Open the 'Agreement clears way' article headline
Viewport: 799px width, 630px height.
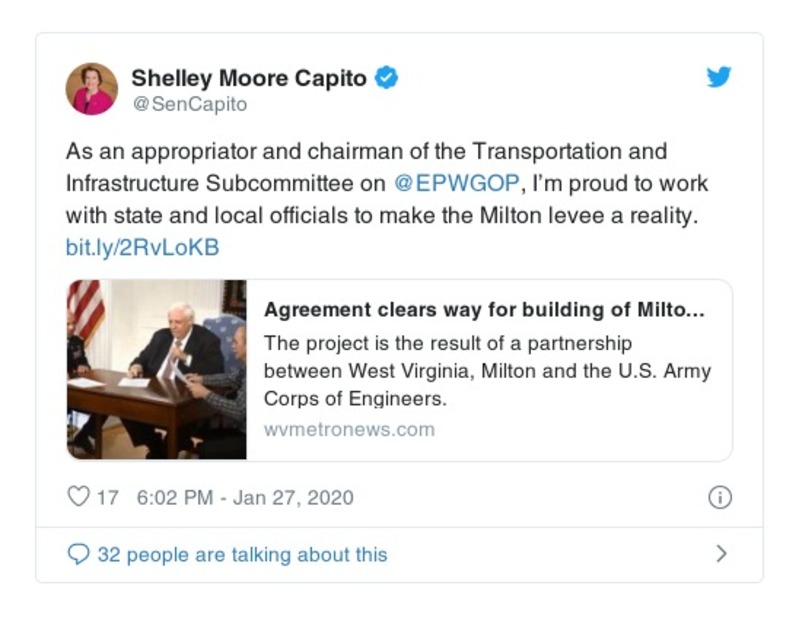click(484, 310)
